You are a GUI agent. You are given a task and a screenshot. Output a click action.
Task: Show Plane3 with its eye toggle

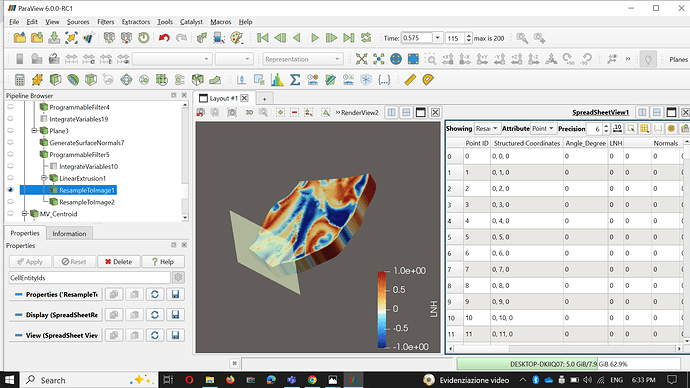pyautogui.click(x=11, y=131)
